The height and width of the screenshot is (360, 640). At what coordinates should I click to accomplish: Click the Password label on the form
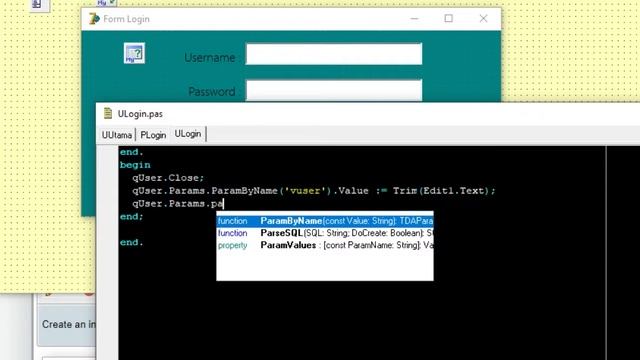(x=211, y=91)
